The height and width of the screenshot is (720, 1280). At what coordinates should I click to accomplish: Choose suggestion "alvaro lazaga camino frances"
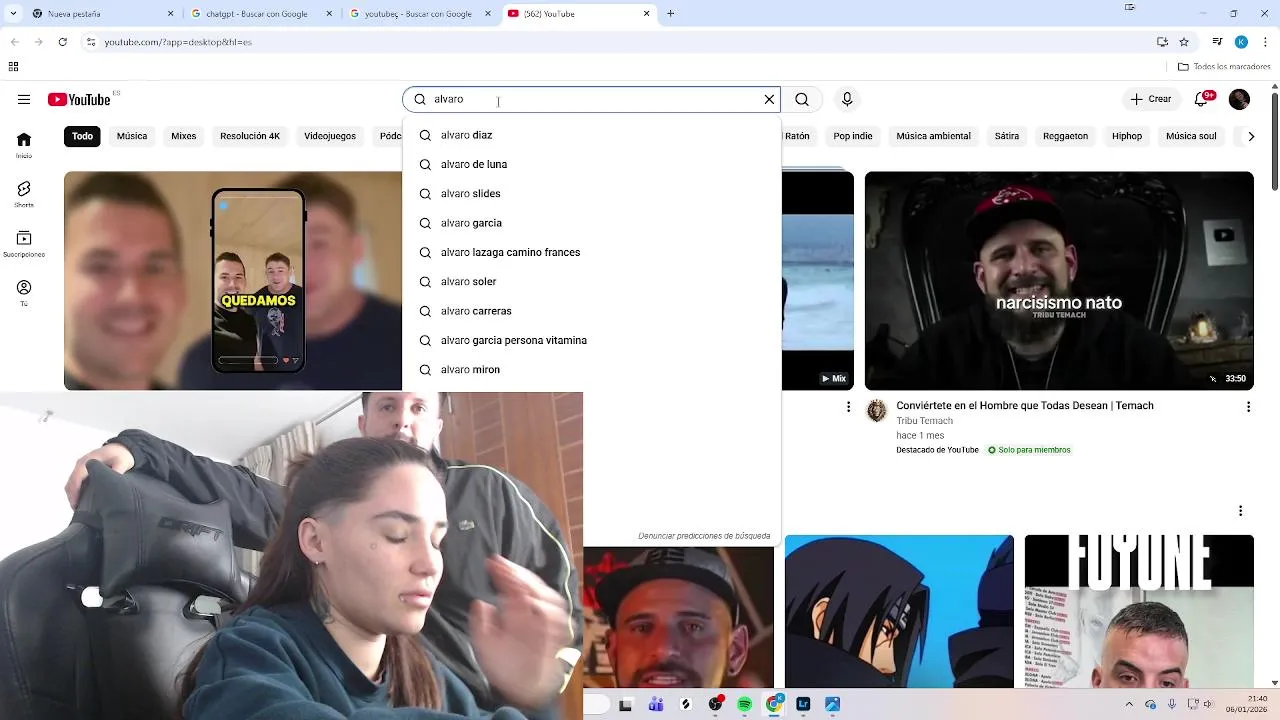(591, 252)
